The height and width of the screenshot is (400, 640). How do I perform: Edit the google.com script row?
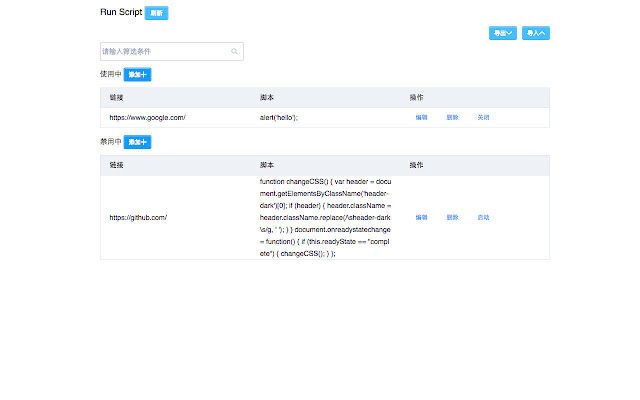pos(421,118)
